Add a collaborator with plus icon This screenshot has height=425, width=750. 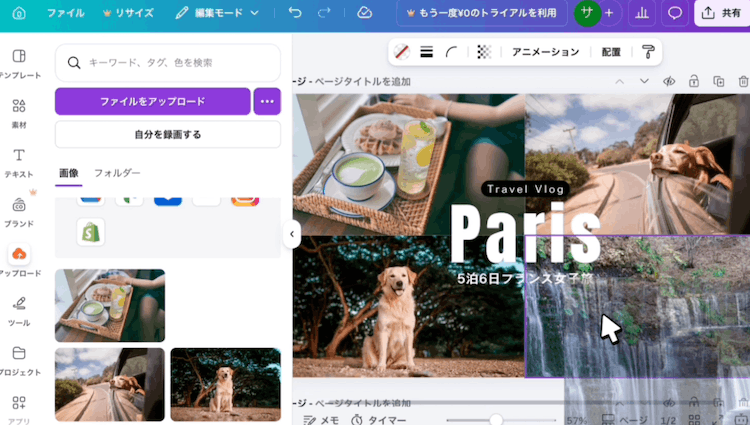pos(609,13)
